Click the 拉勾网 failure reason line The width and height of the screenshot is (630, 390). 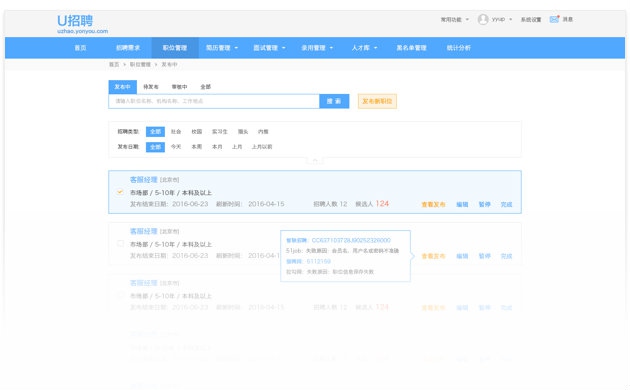(x=330, y=272)
